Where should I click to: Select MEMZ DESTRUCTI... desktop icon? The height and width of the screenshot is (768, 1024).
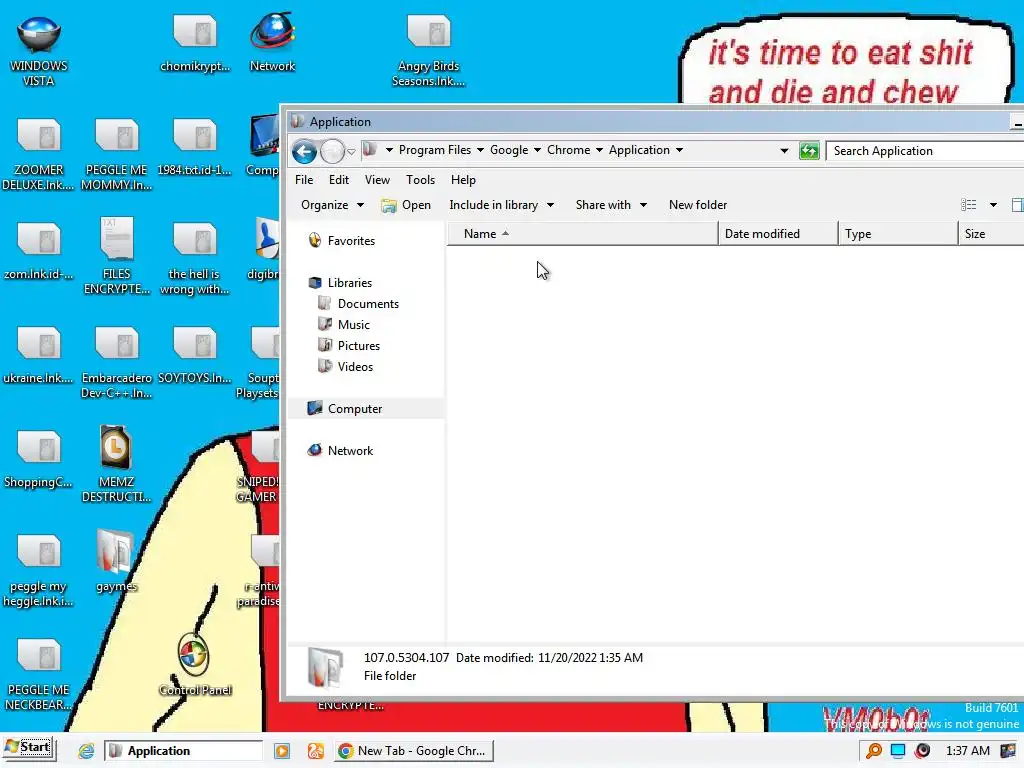[116, 464]
